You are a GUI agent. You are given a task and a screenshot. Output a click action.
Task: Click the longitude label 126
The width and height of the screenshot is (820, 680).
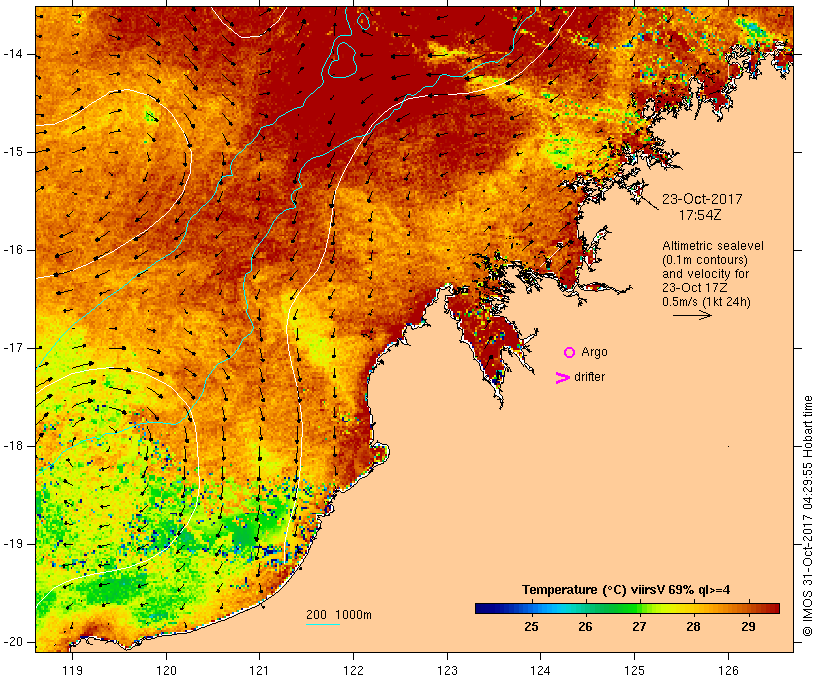[x=728, y=670]
